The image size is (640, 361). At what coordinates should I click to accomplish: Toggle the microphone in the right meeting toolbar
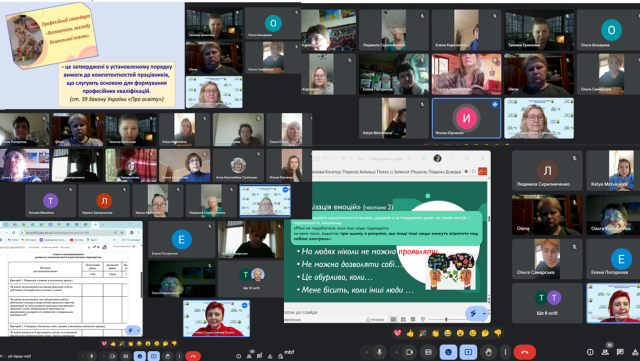pos(379,352)
